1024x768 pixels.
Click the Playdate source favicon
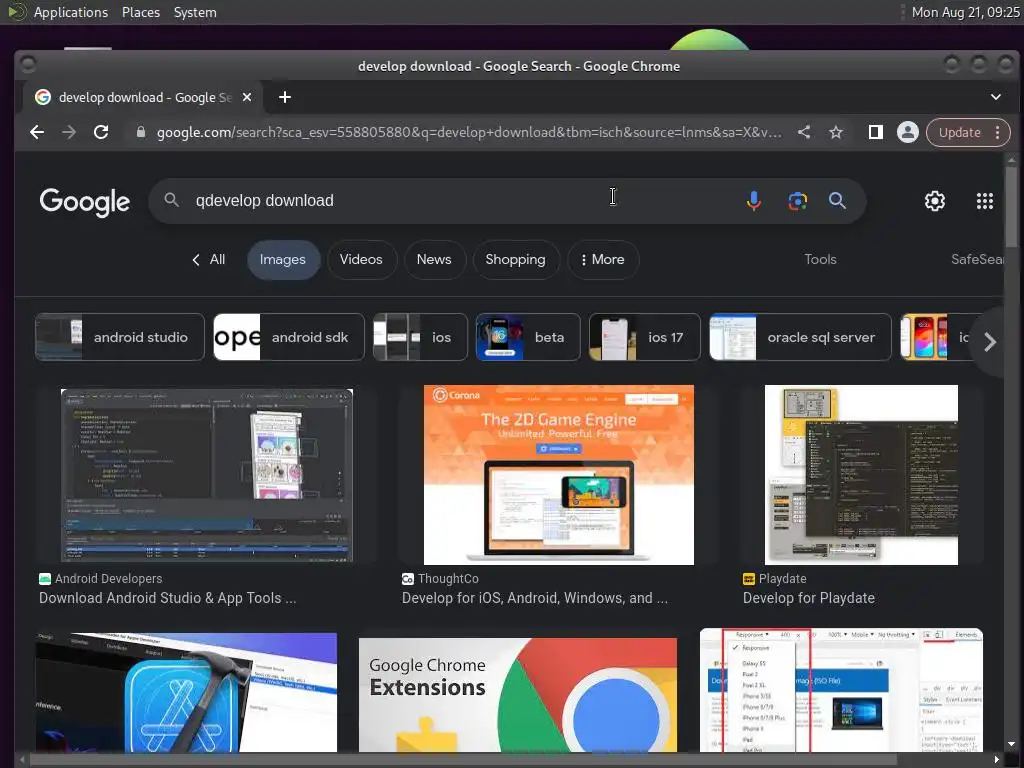(749, 579)
